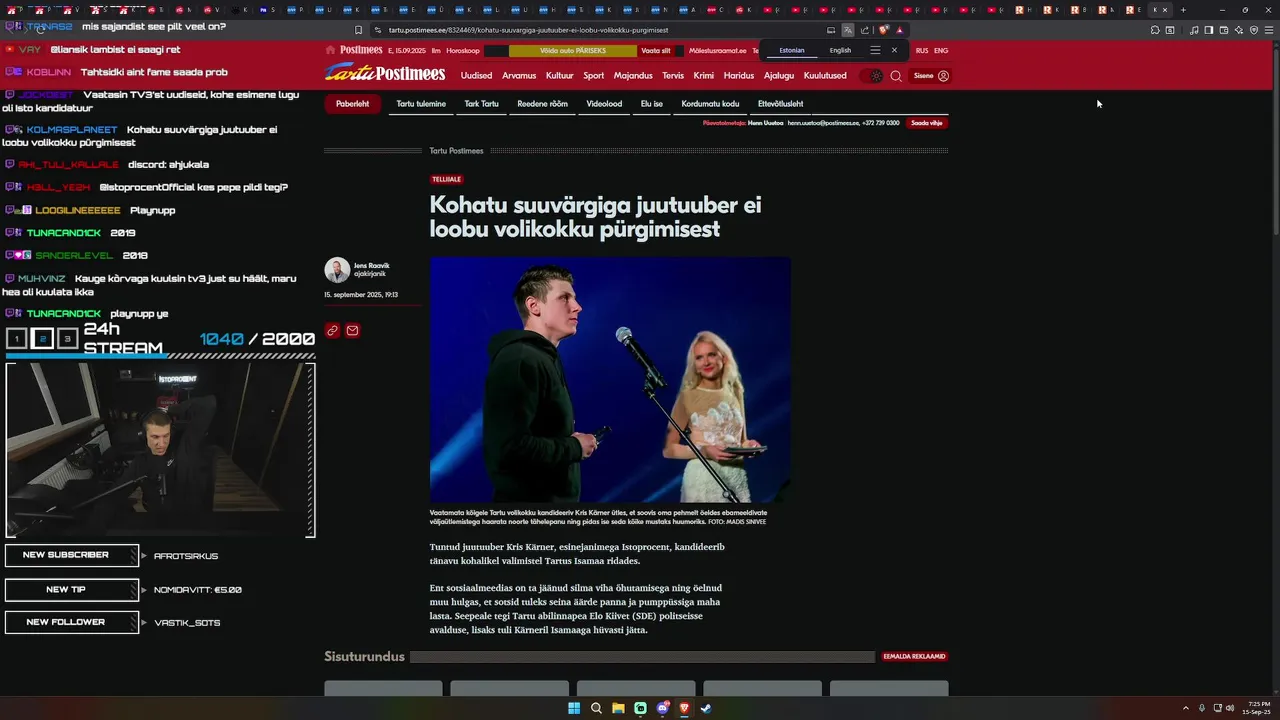Screen dimensions: 1280x720
Task: Open the Brave main hamburger menu
Action: (1269, 30)
